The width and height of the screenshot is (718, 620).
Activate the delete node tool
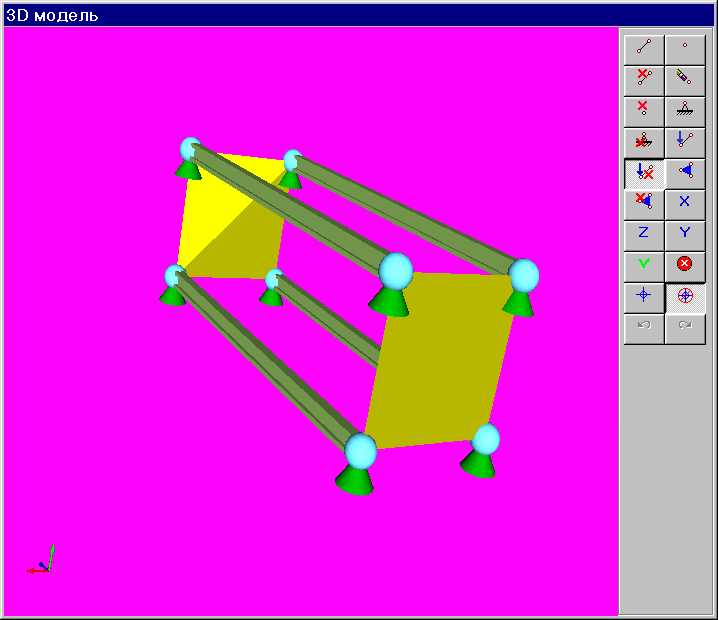[x=644, y=112]
